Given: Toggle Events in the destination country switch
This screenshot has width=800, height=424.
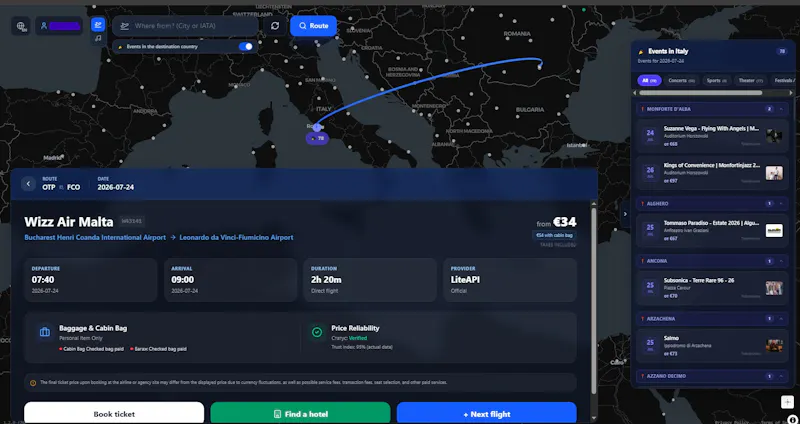Looking at the screenshot, I should click(245, 46).
